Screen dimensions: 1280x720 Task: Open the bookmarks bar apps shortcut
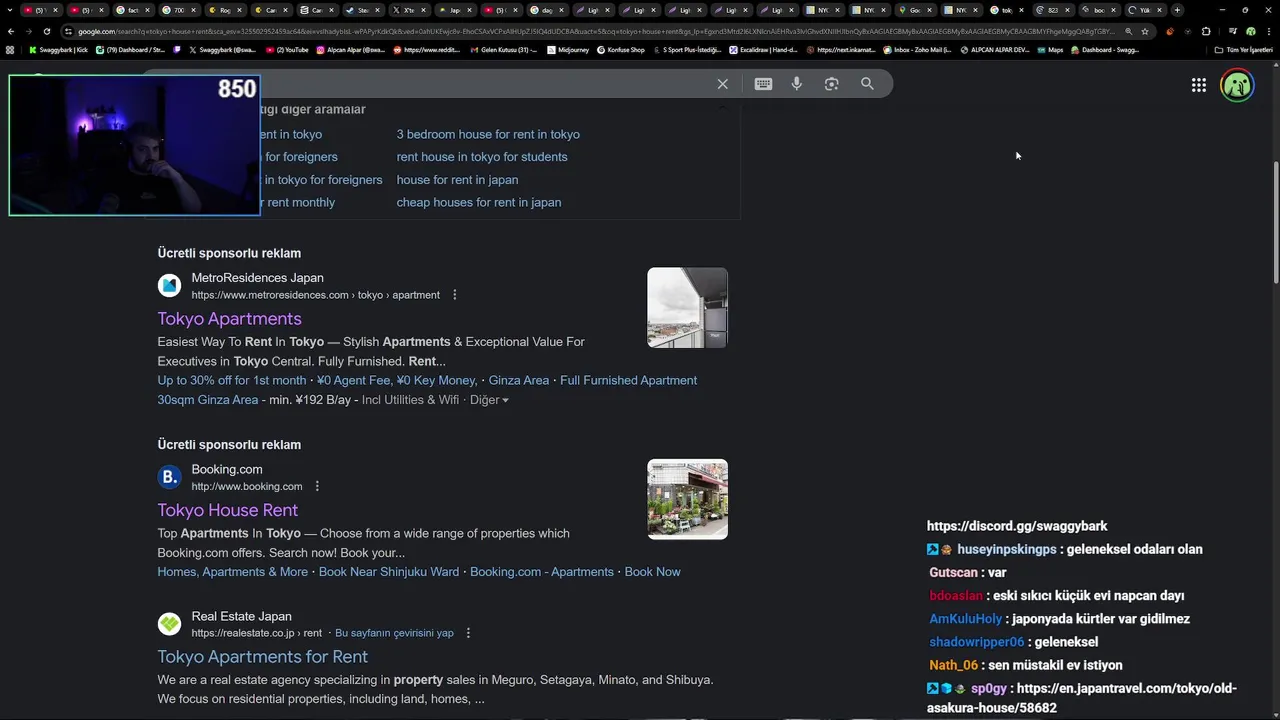(x=10, y=49)
